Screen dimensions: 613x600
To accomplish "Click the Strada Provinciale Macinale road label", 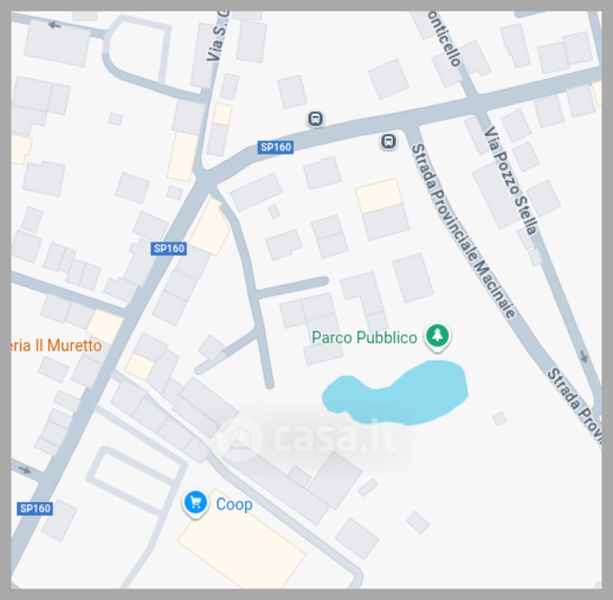I will pyautogui.click(x=463, y=231).
